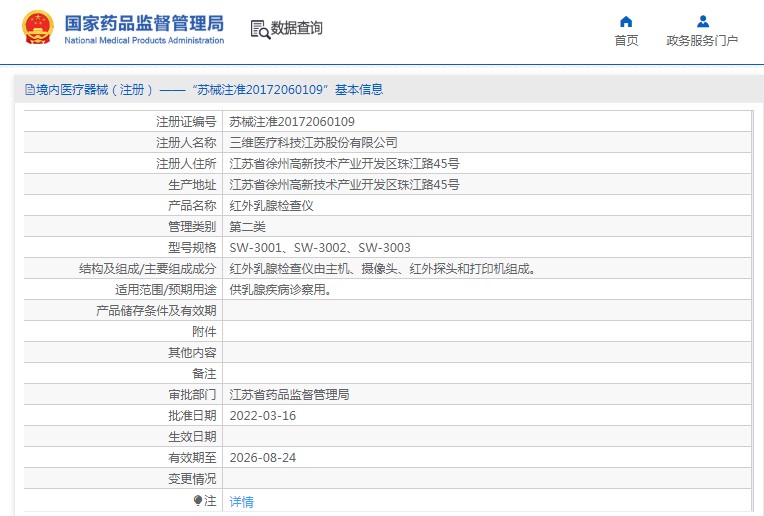
Task: Go to 首页 via the home icon
Action: click(626, 21)
